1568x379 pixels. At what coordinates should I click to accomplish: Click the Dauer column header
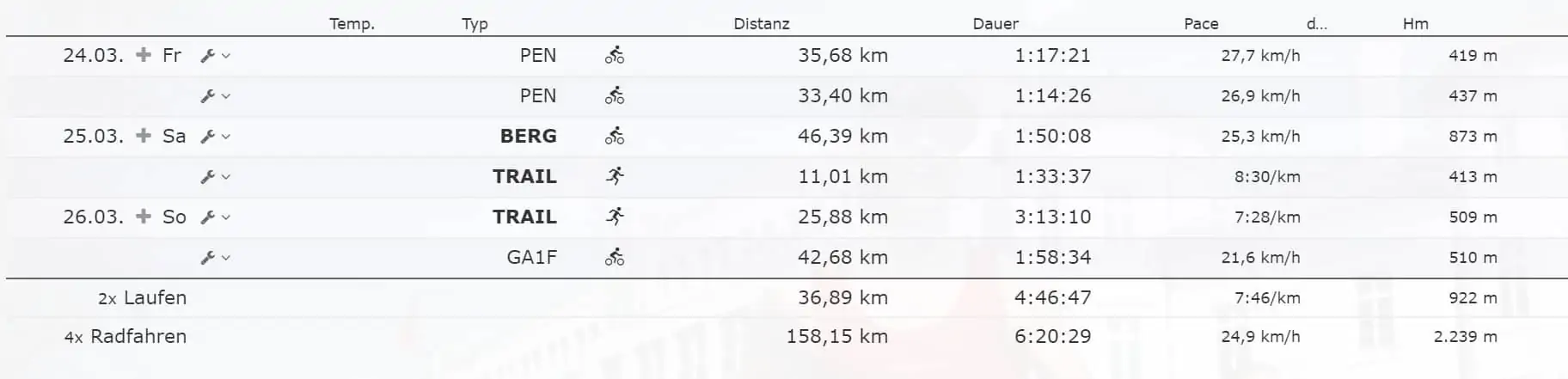(x=995, y=24)
